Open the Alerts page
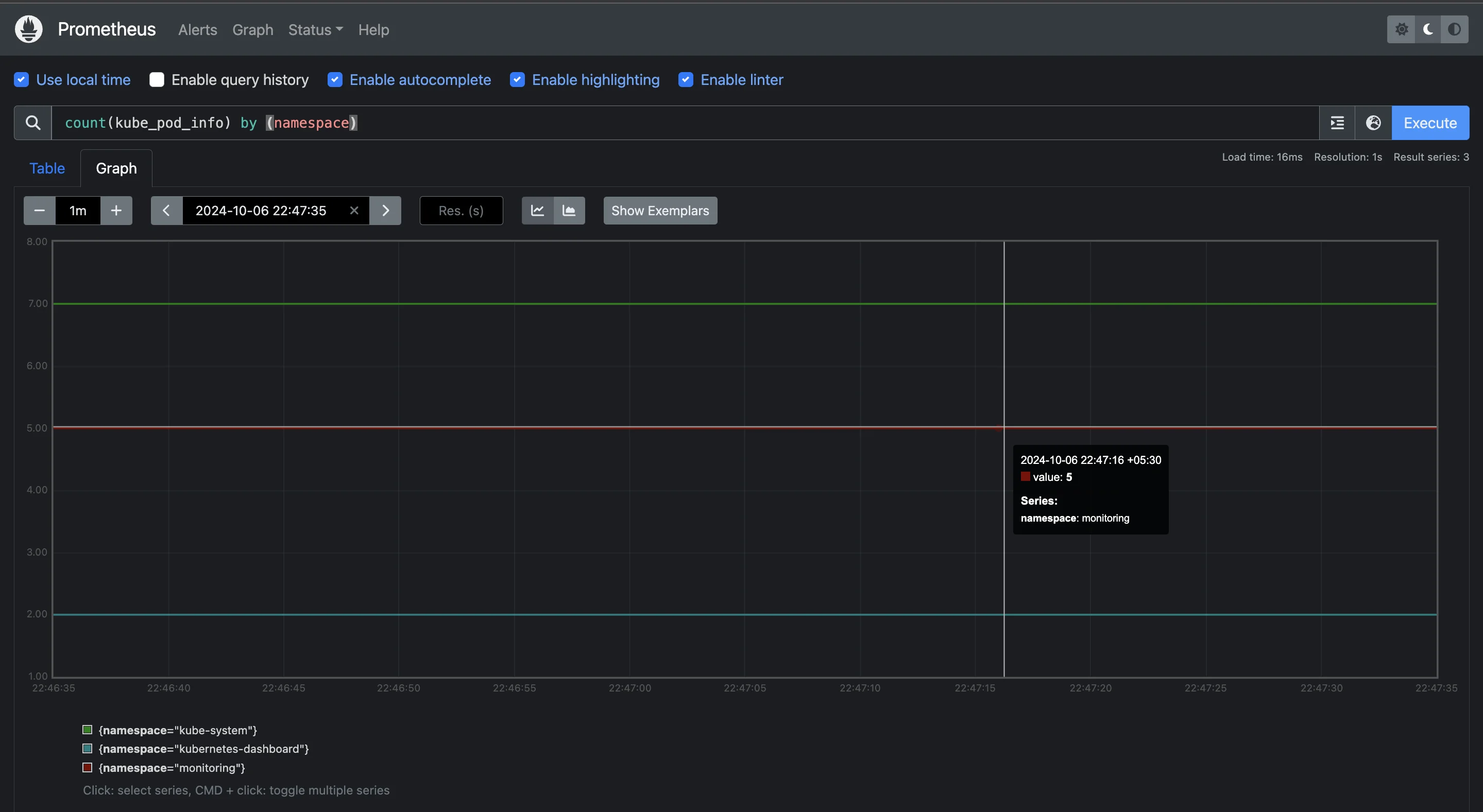Viewport: 1483px width, 812px height. 197,29
